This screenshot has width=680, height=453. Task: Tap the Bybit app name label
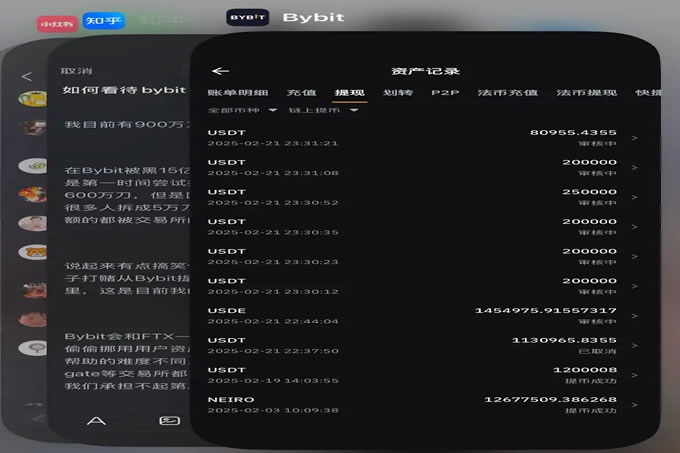coord(314,17)
